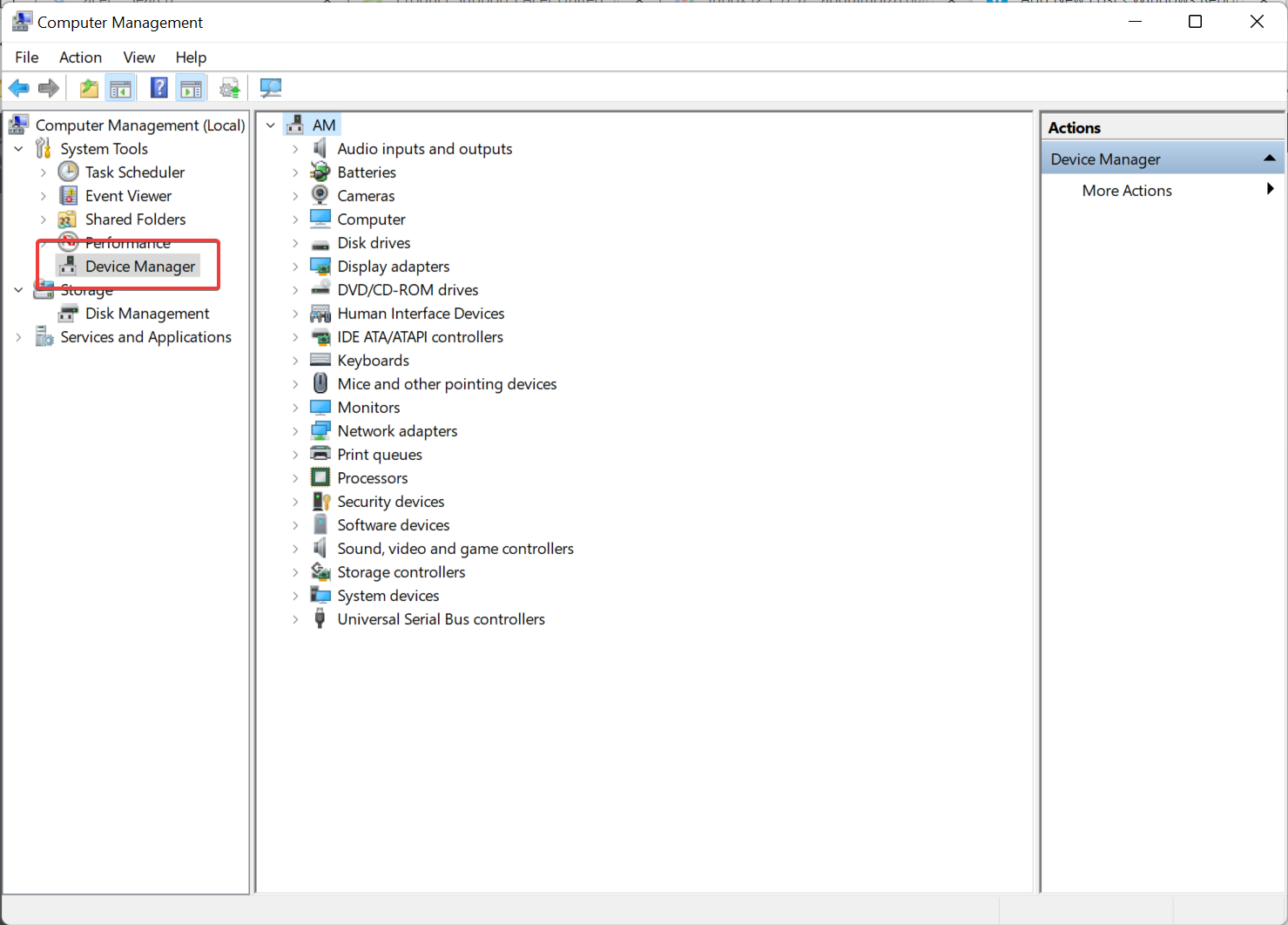Click Scan for hardware changes monitor icon
This screenshot has width=1288, height=925.
[x=271, y=88]
